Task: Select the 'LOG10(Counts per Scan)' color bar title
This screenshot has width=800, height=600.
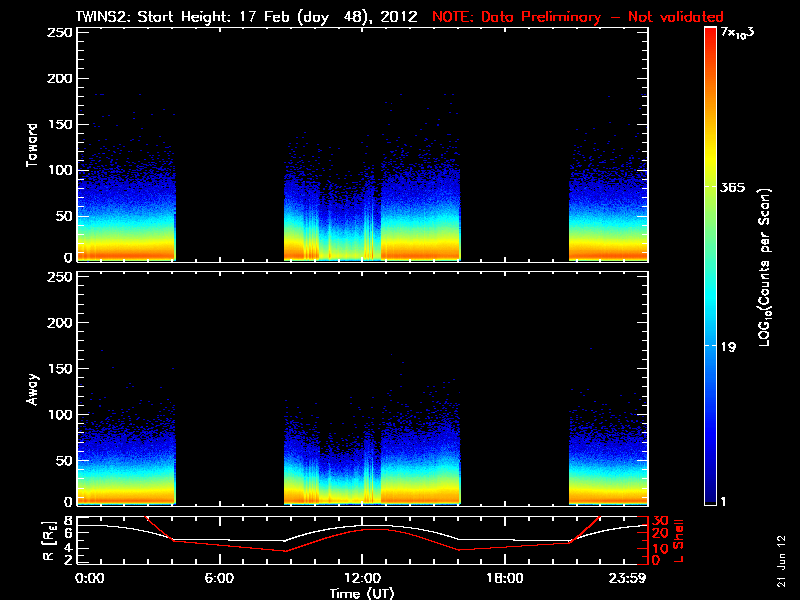Action: coord(764,267)
